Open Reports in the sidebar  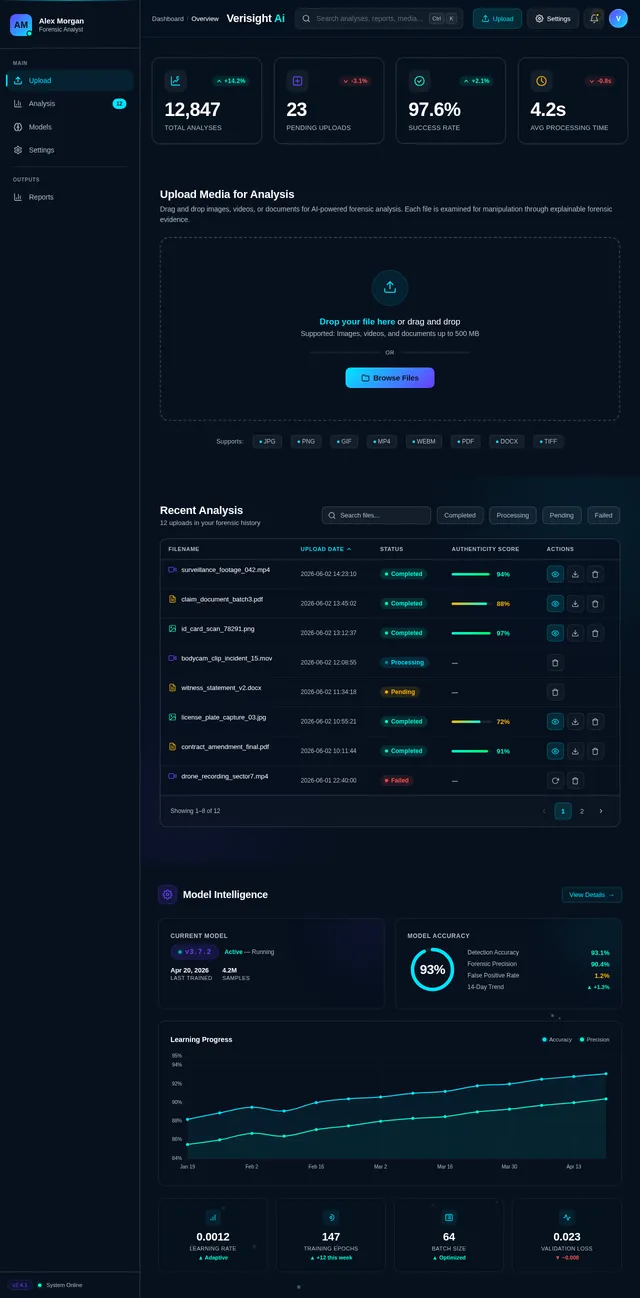click(x=70, y=197)
